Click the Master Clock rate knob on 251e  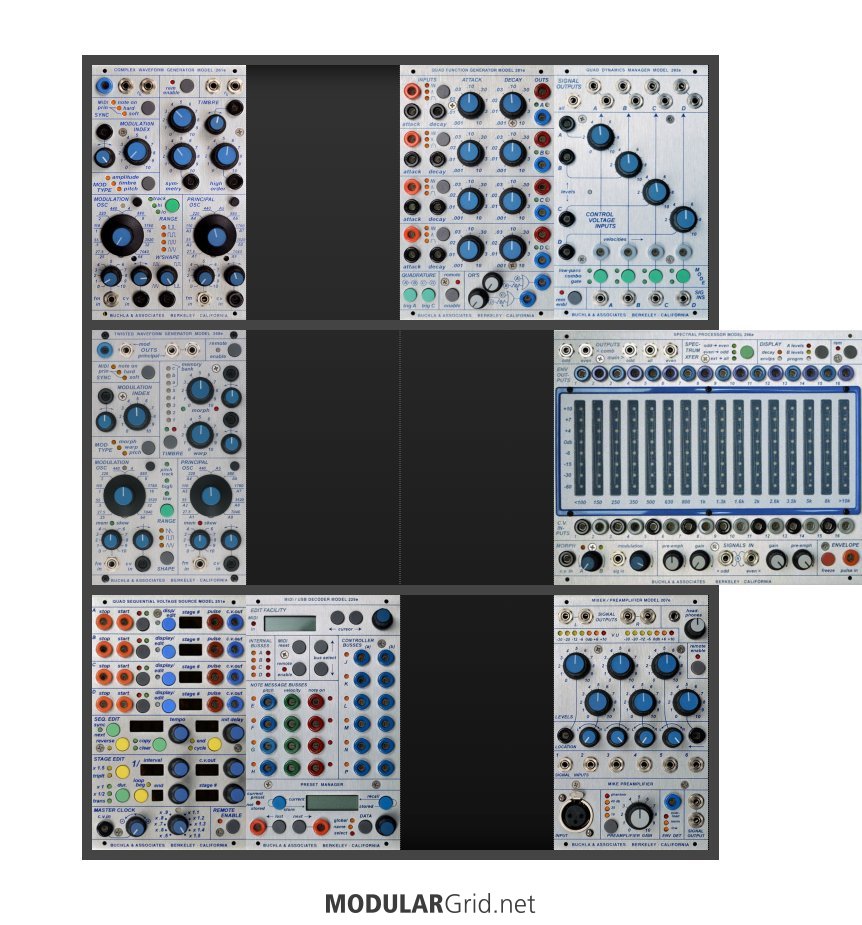137,825
